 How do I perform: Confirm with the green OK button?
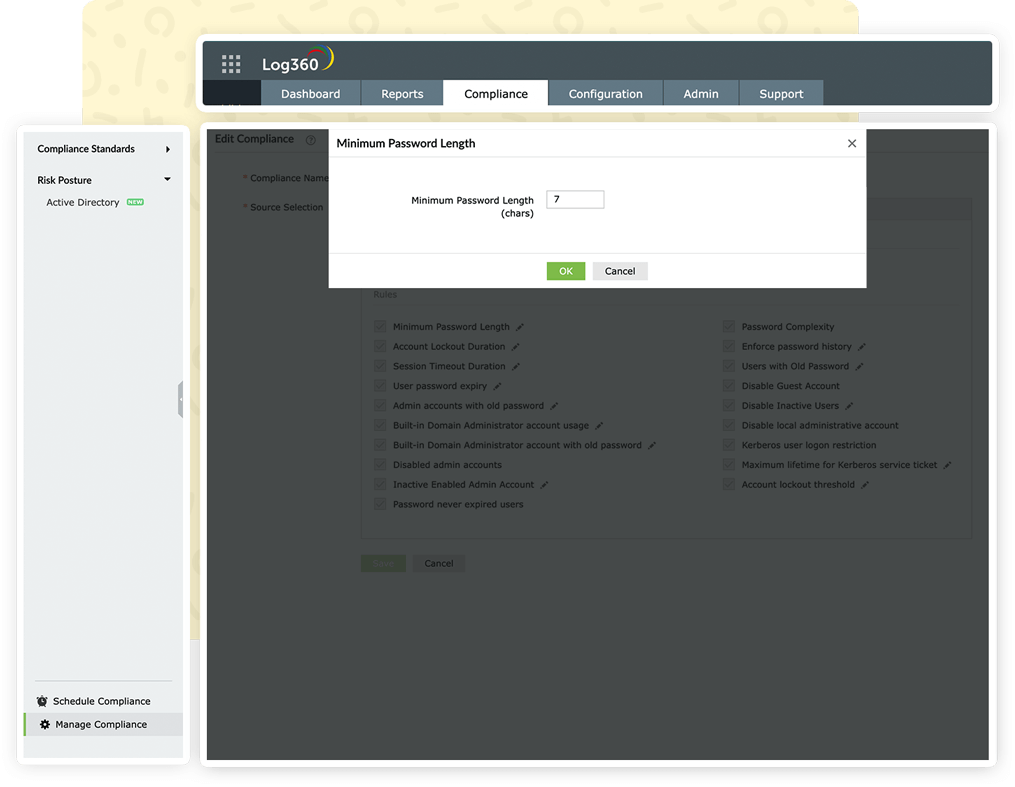coord(566,271)
